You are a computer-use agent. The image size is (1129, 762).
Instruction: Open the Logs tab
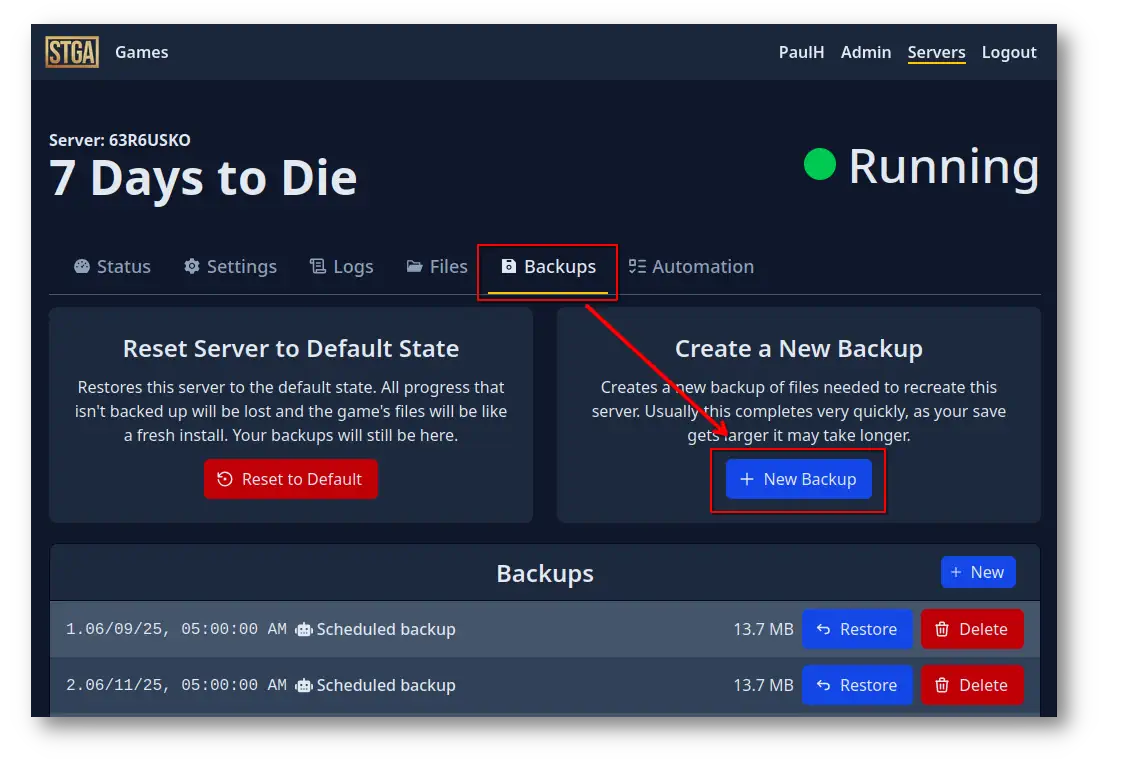(x=341, y=266)
